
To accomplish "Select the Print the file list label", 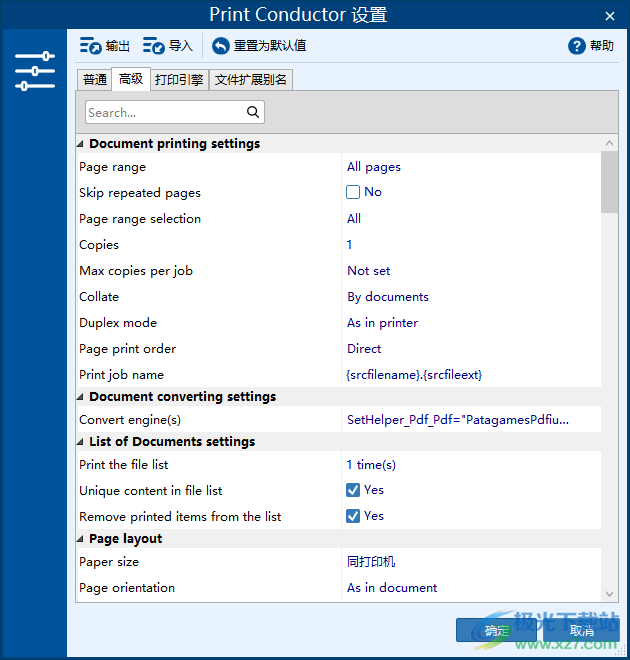I will point(124,465).
